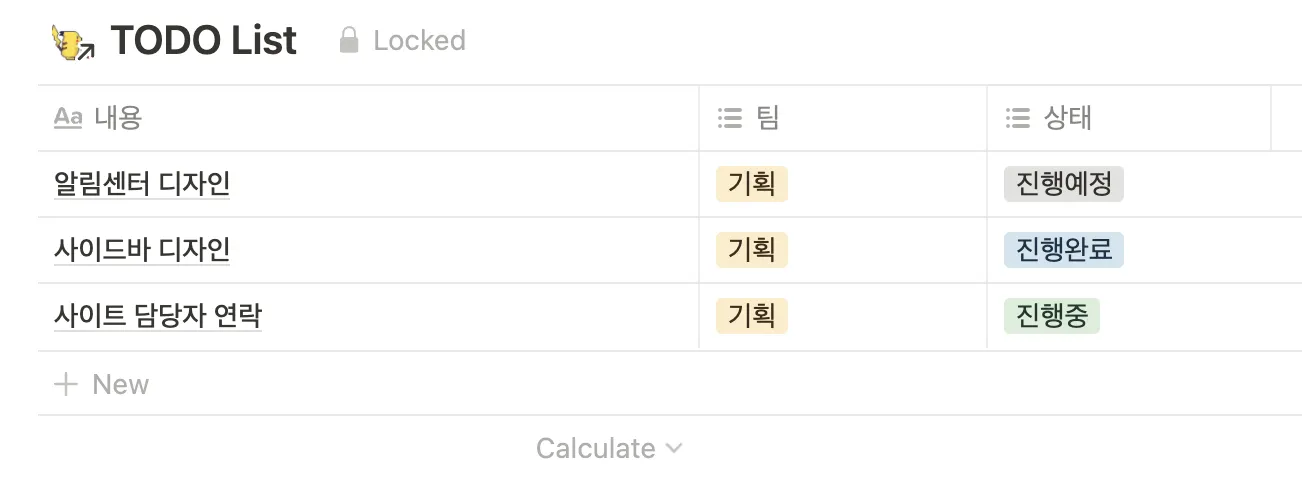Click the Pikachu page icon
Image resolution: width=1302 pixels, height=494 pixels.
click(72, 42)
